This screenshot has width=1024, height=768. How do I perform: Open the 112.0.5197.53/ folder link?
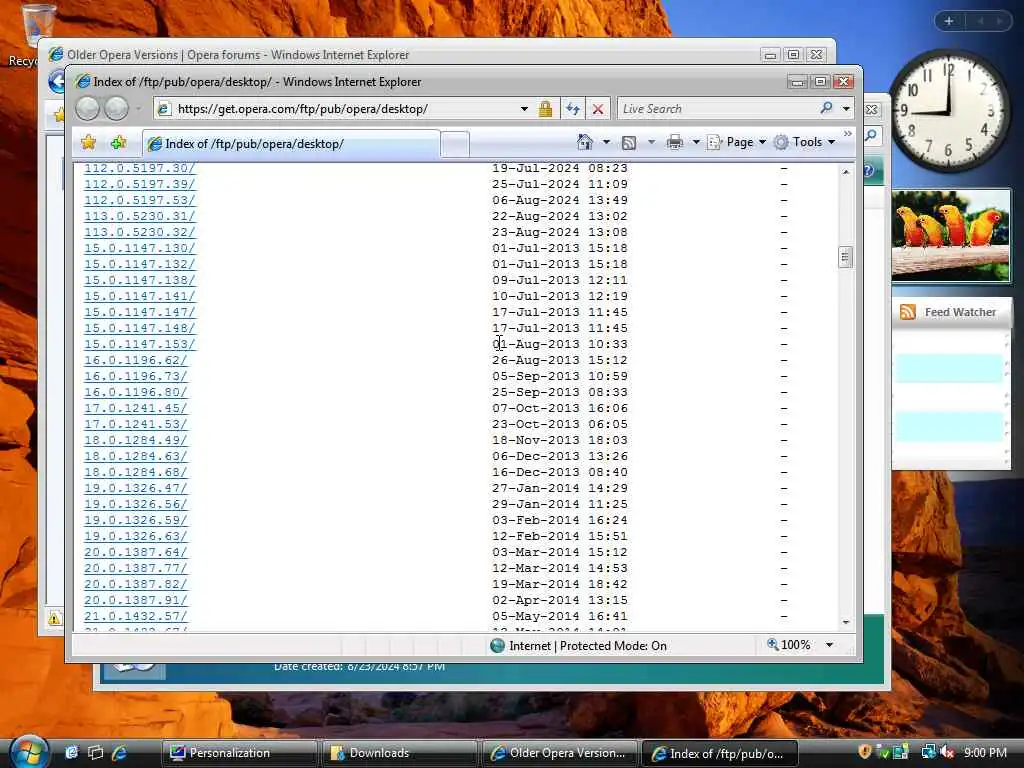[x=140, y=200]
